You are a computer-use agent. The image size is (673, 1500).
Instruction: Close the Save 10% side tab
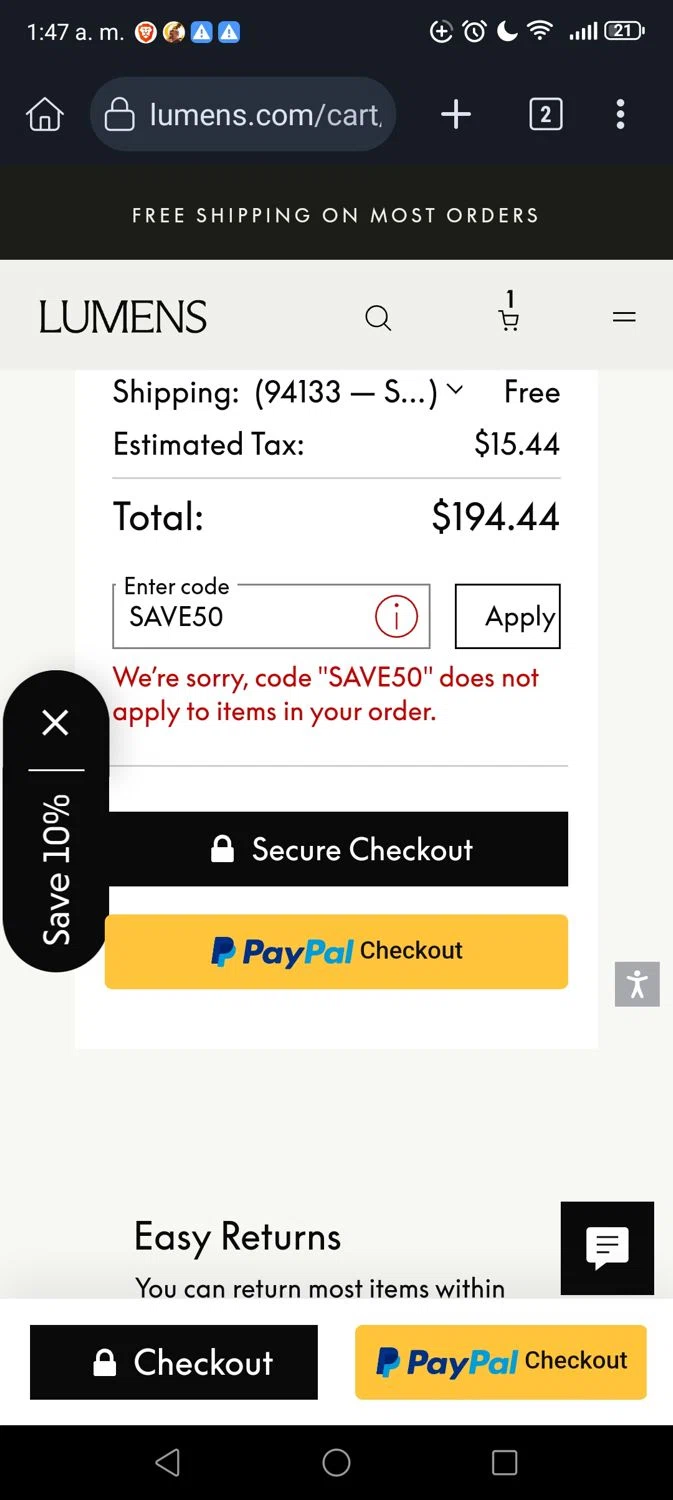click(x=56, y=722)
